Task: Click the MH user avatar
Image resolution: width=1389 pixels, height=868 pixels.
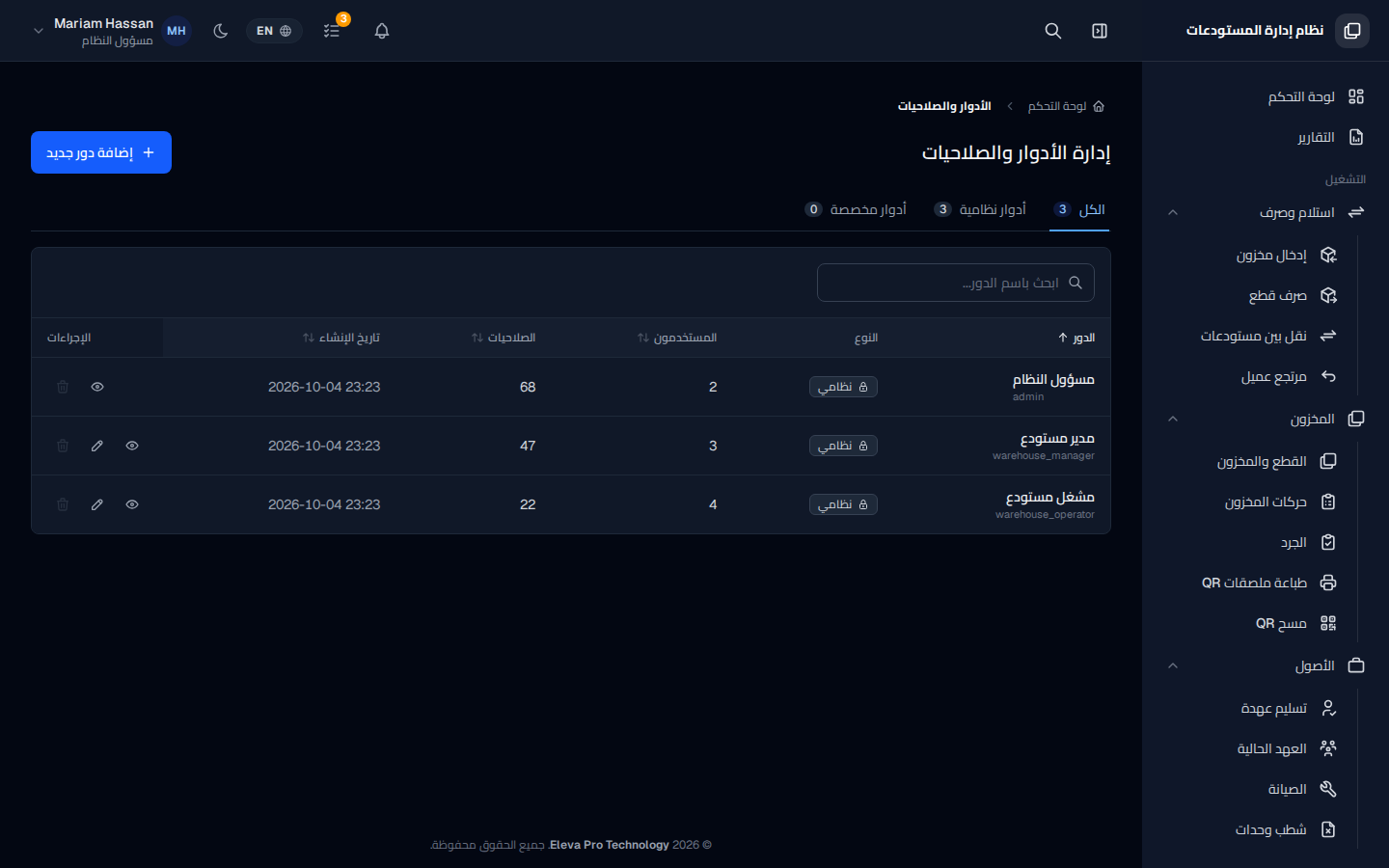Action: tap(177, 31)
